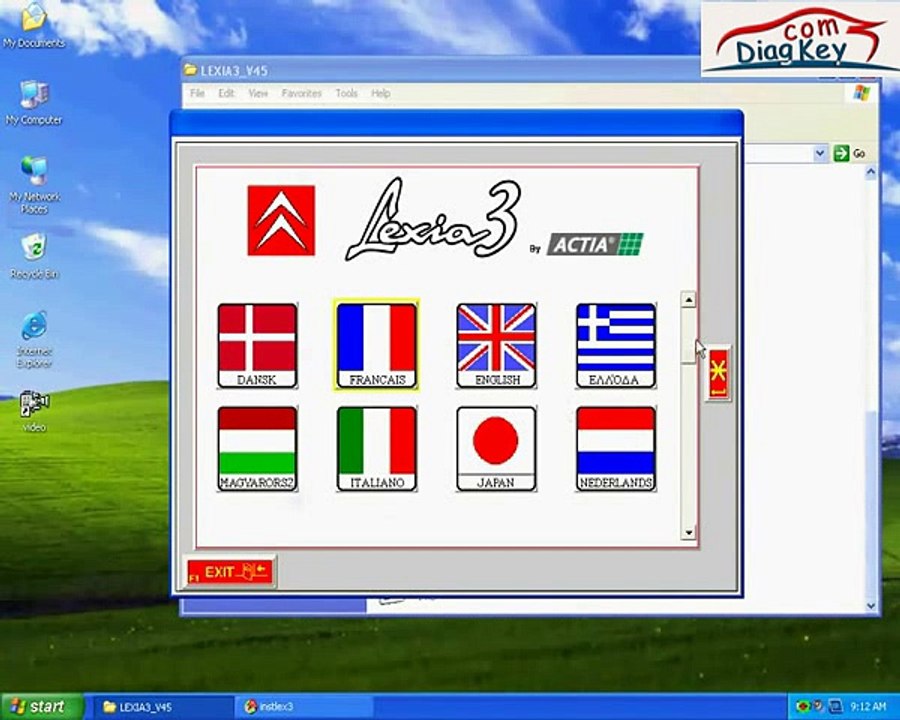The image size is (900, 720).
Task: Pick the English Union Jack flag
Action: coord(496,346)
